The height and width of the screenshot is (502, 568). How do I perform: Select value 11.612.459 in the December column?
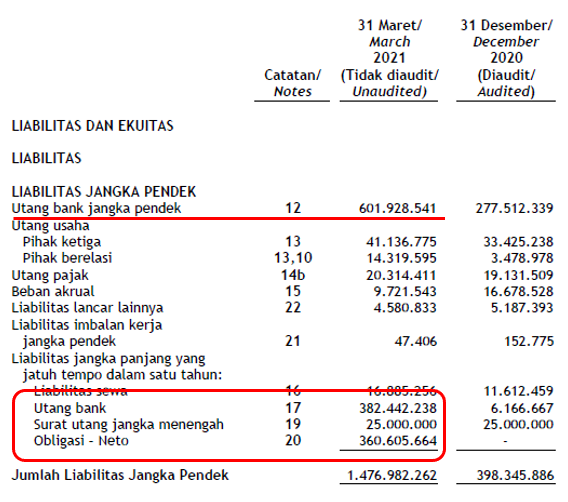tap(518, 391)
